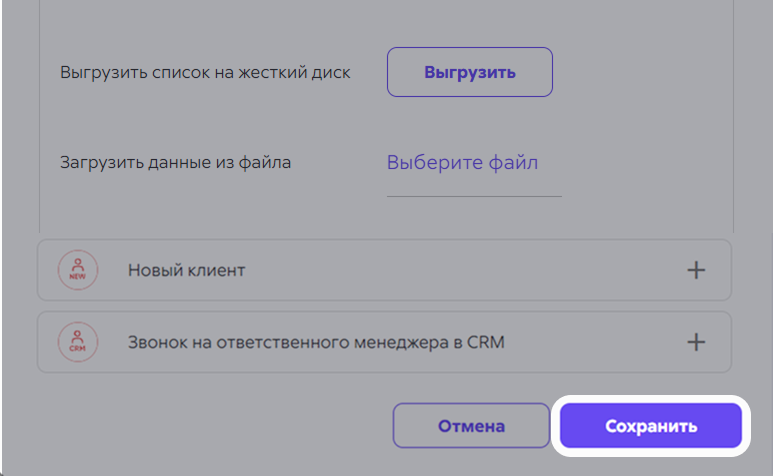Click the underline beneath Выберите файл field

point(474,196)
